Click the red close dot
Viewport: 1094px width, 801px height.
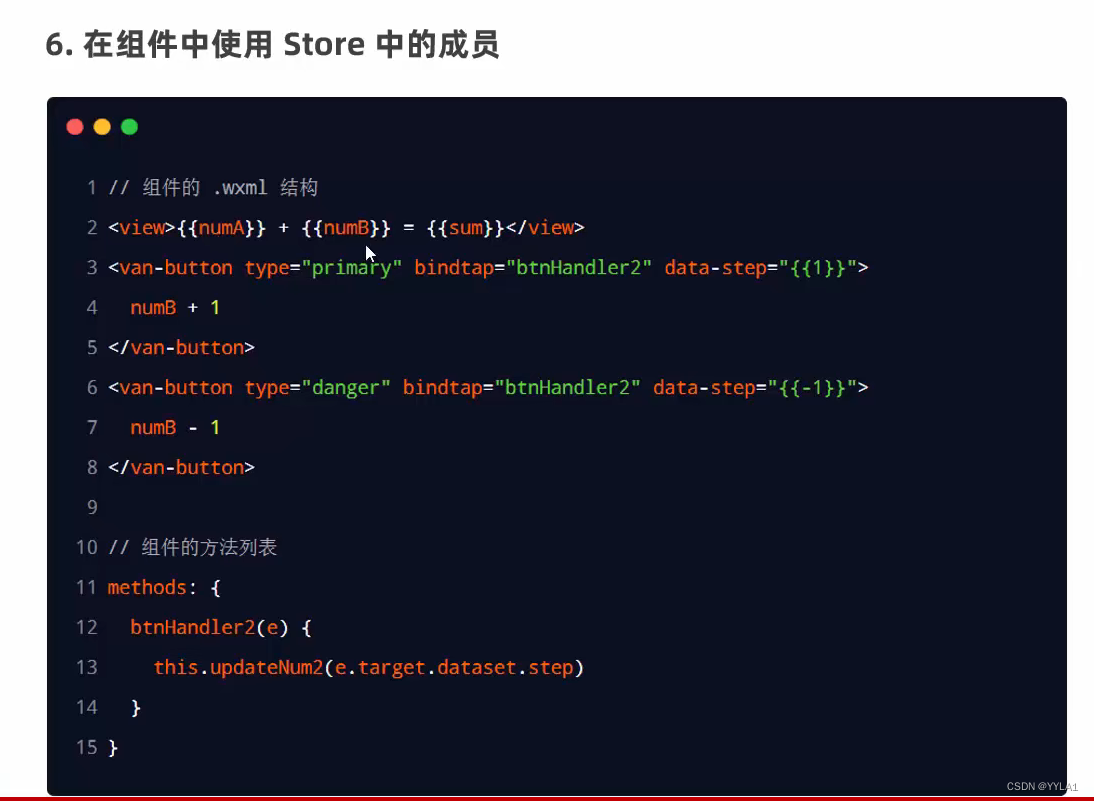[75, 126]
